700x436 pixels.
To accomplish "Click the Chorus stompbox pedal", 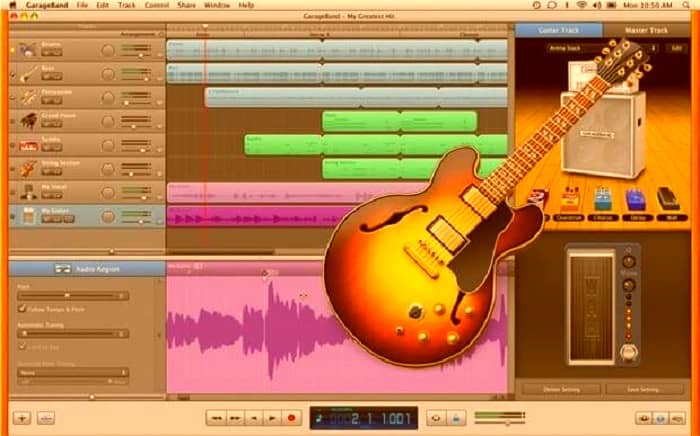I will 603,199.
